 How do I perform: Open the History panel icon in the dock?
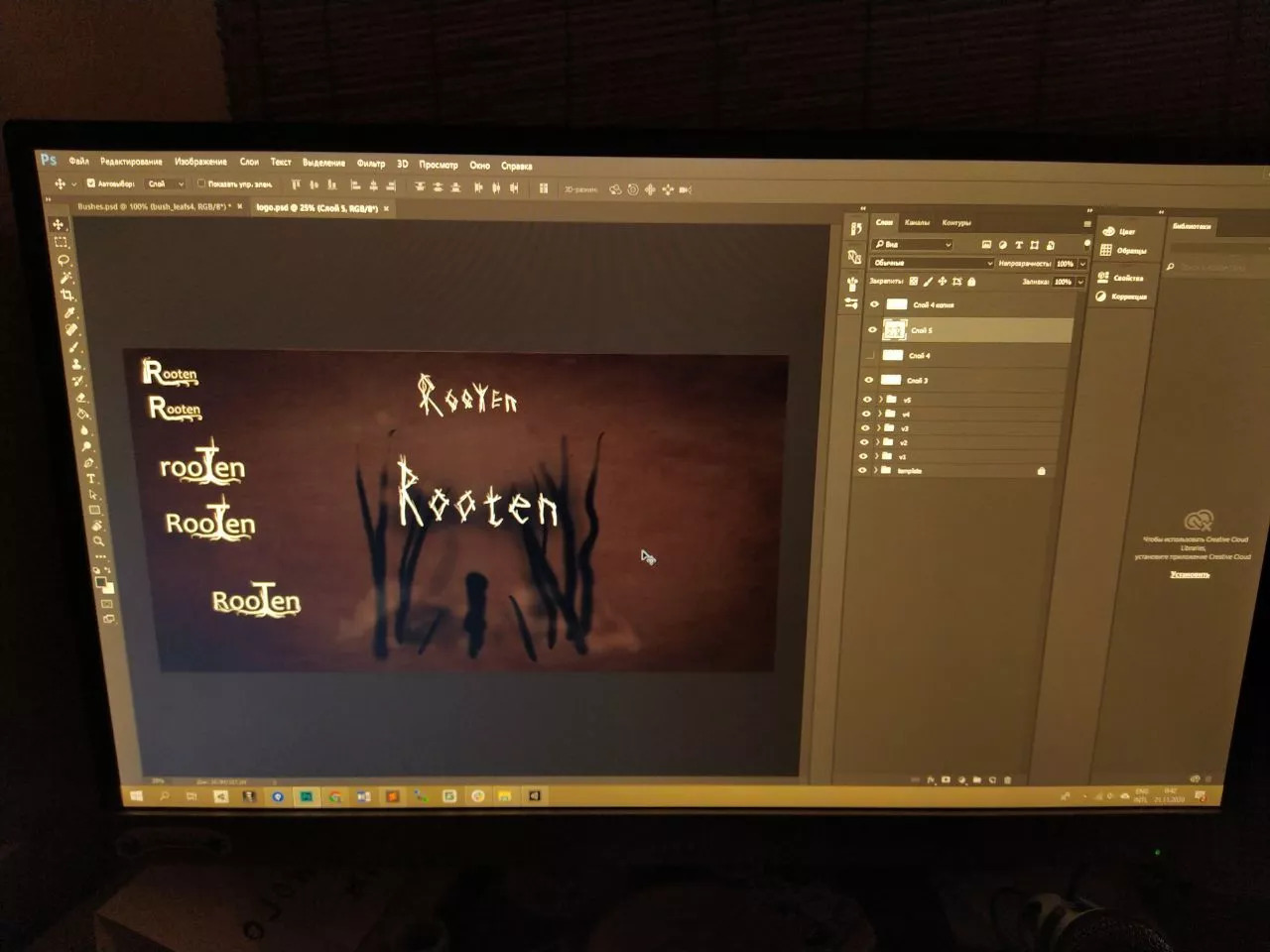856,229
